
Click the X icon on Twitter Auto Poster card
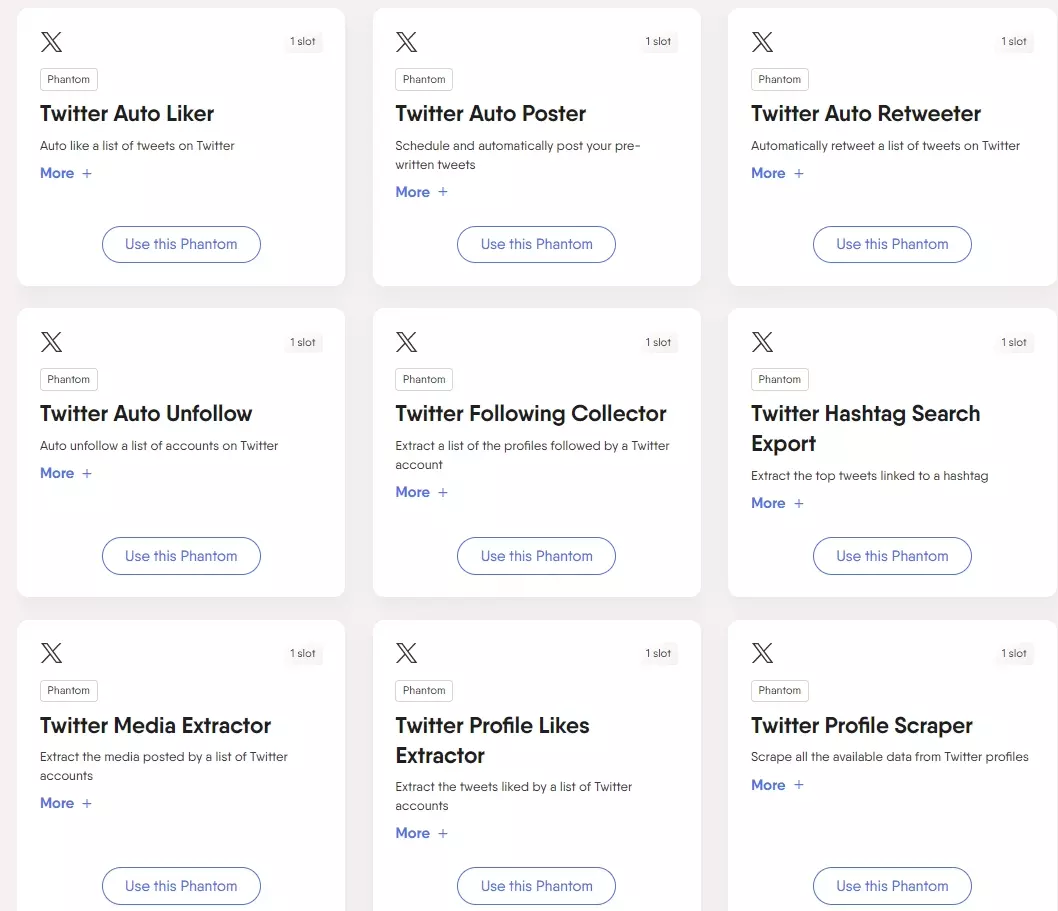click(406, 42)
